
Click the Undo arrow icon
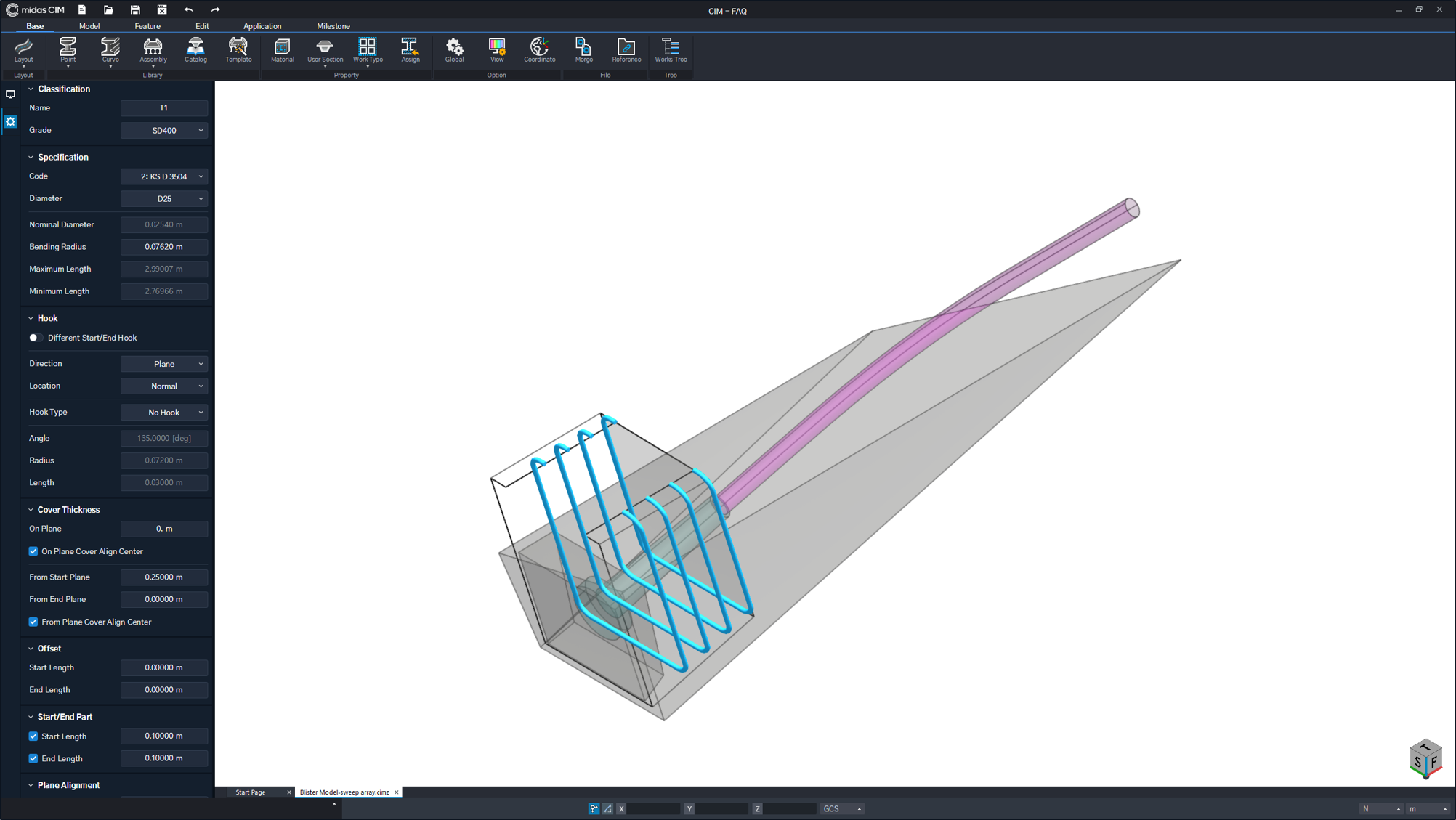tap(188, 10)
